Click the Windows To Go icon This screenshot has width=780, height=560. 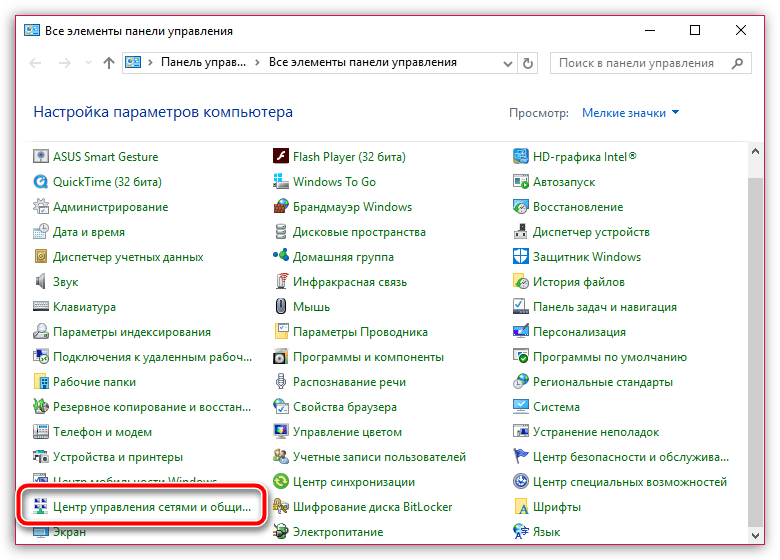coord(281,182)
